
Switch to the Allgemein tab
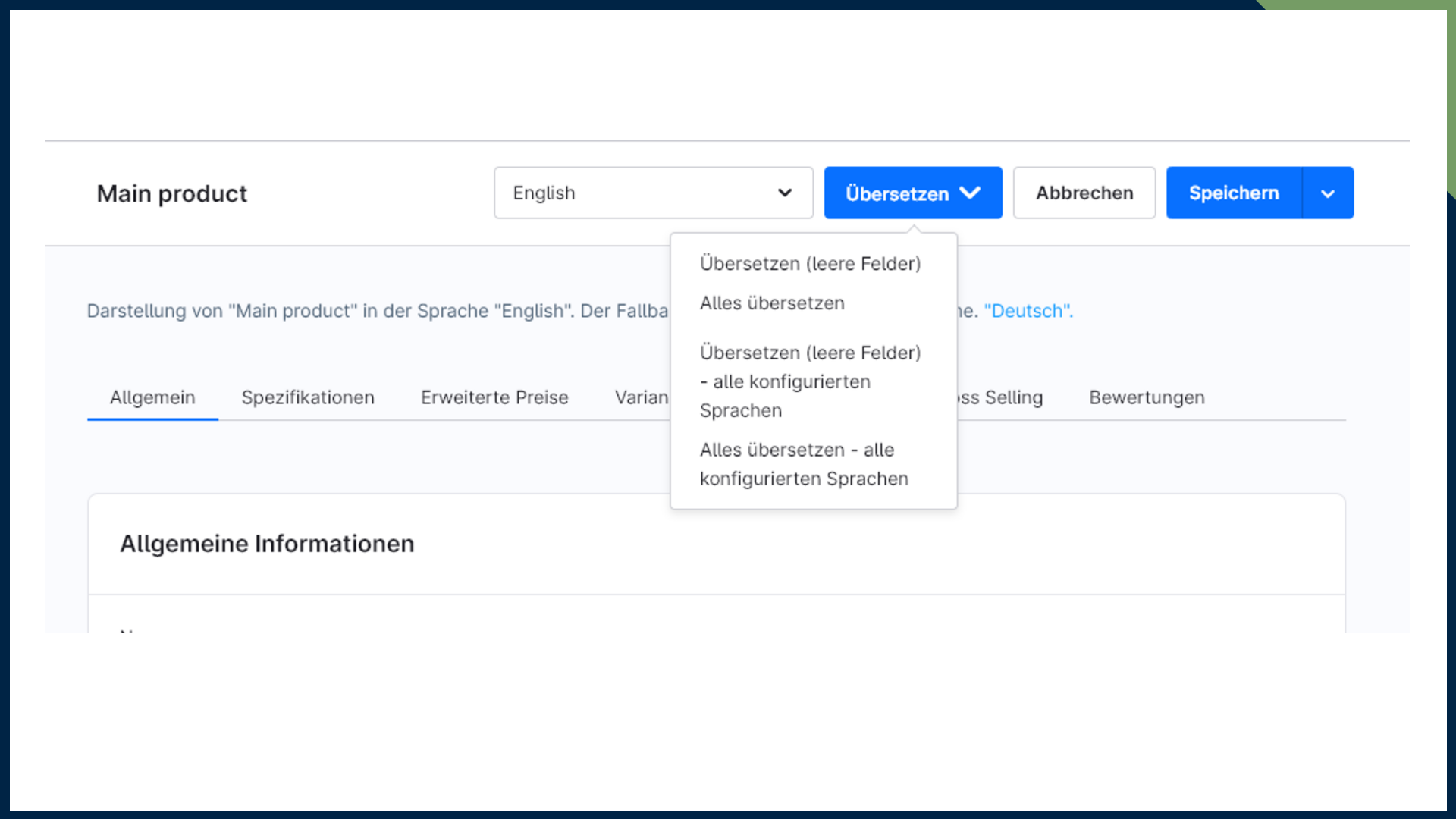152,397
